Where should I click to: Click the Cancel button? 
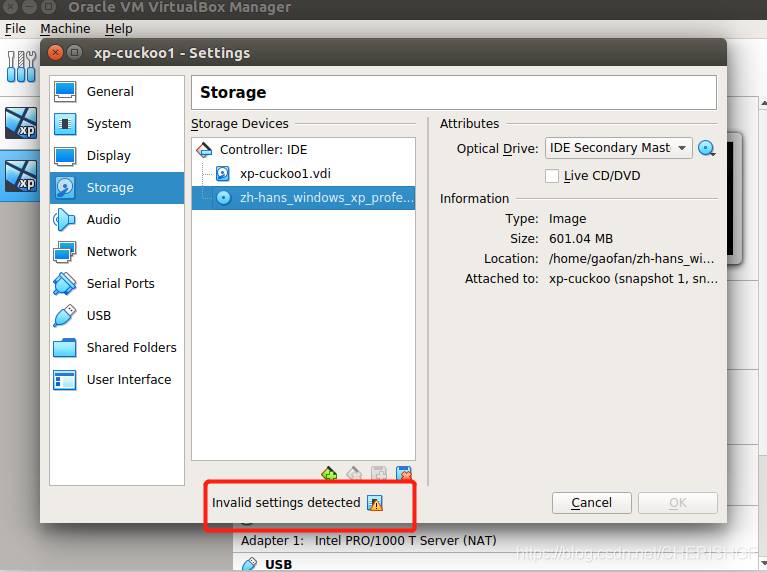click(591, 503)
